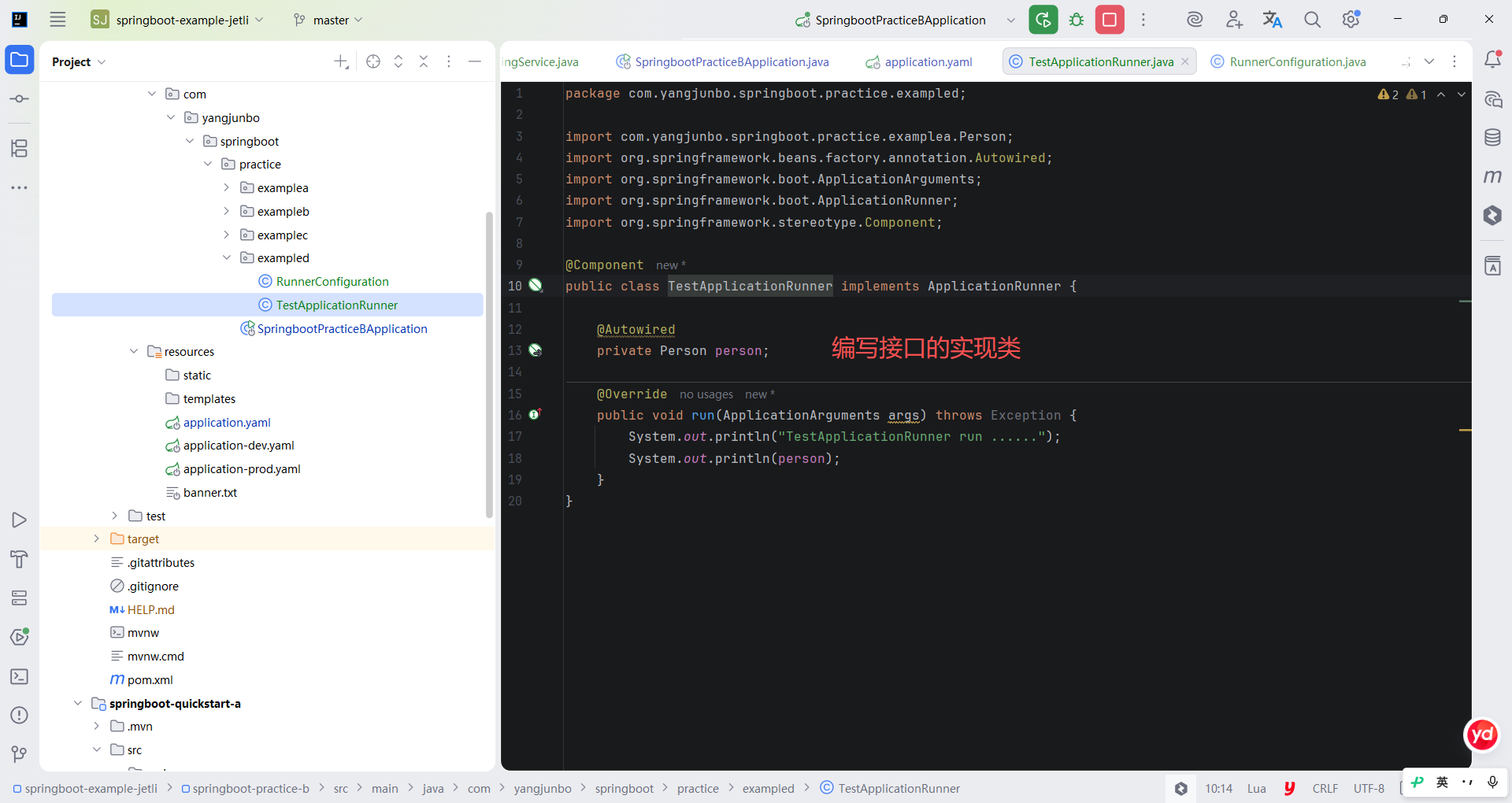Open Project panel options kebab menu

[449, 61]
